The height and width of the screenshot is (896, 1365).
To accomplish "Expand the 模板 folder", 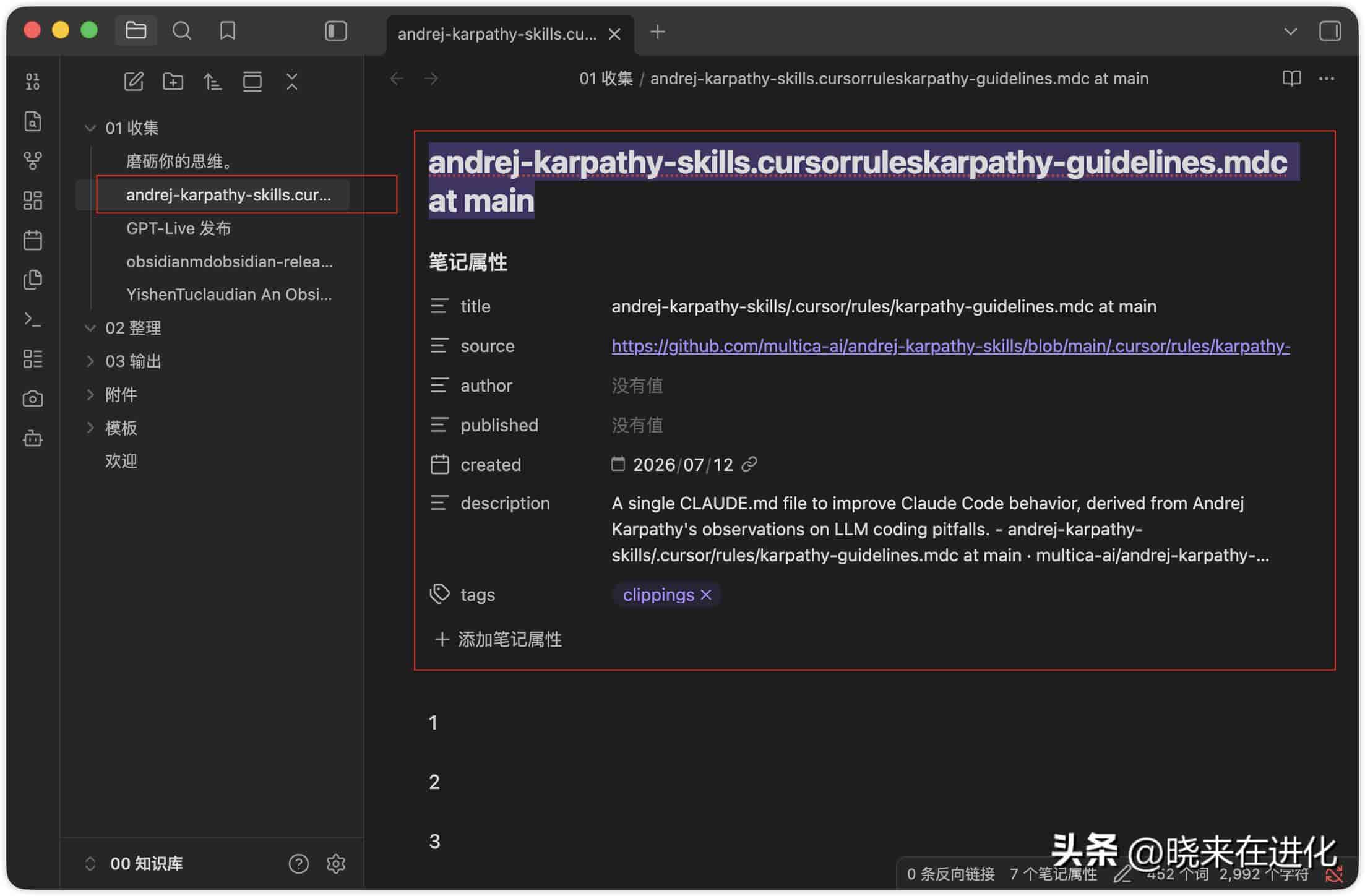I will pos(90,428).
